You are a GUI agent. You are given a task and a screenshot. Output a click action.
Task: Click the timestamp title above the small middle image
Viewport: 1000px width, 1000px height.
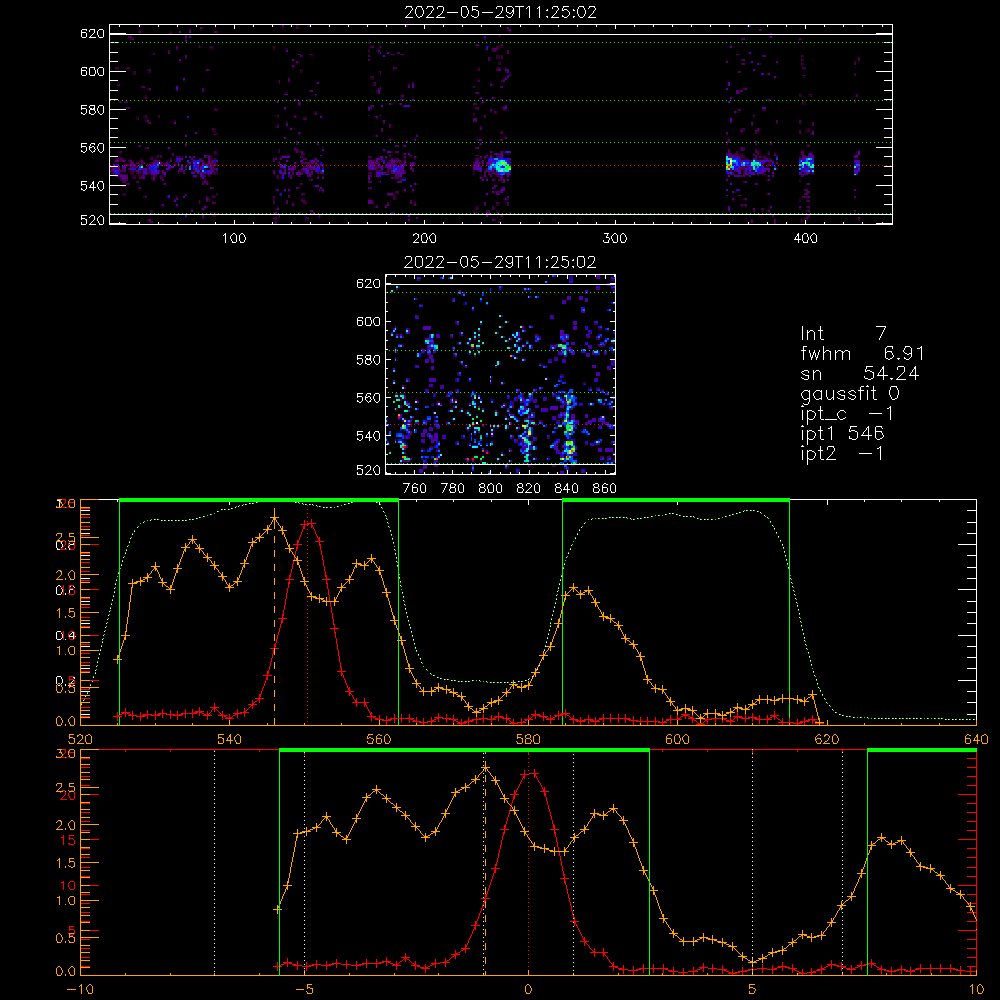[x=500, y=262]
